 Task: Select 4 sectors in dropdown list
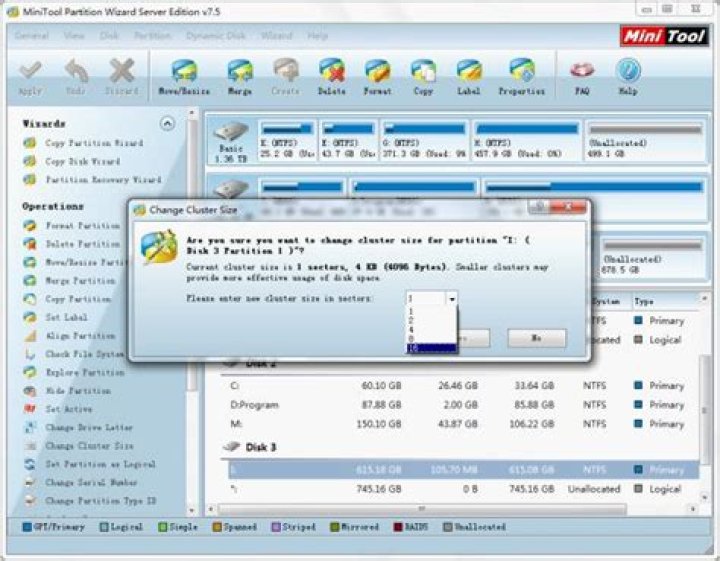click(x=432, y=330)
